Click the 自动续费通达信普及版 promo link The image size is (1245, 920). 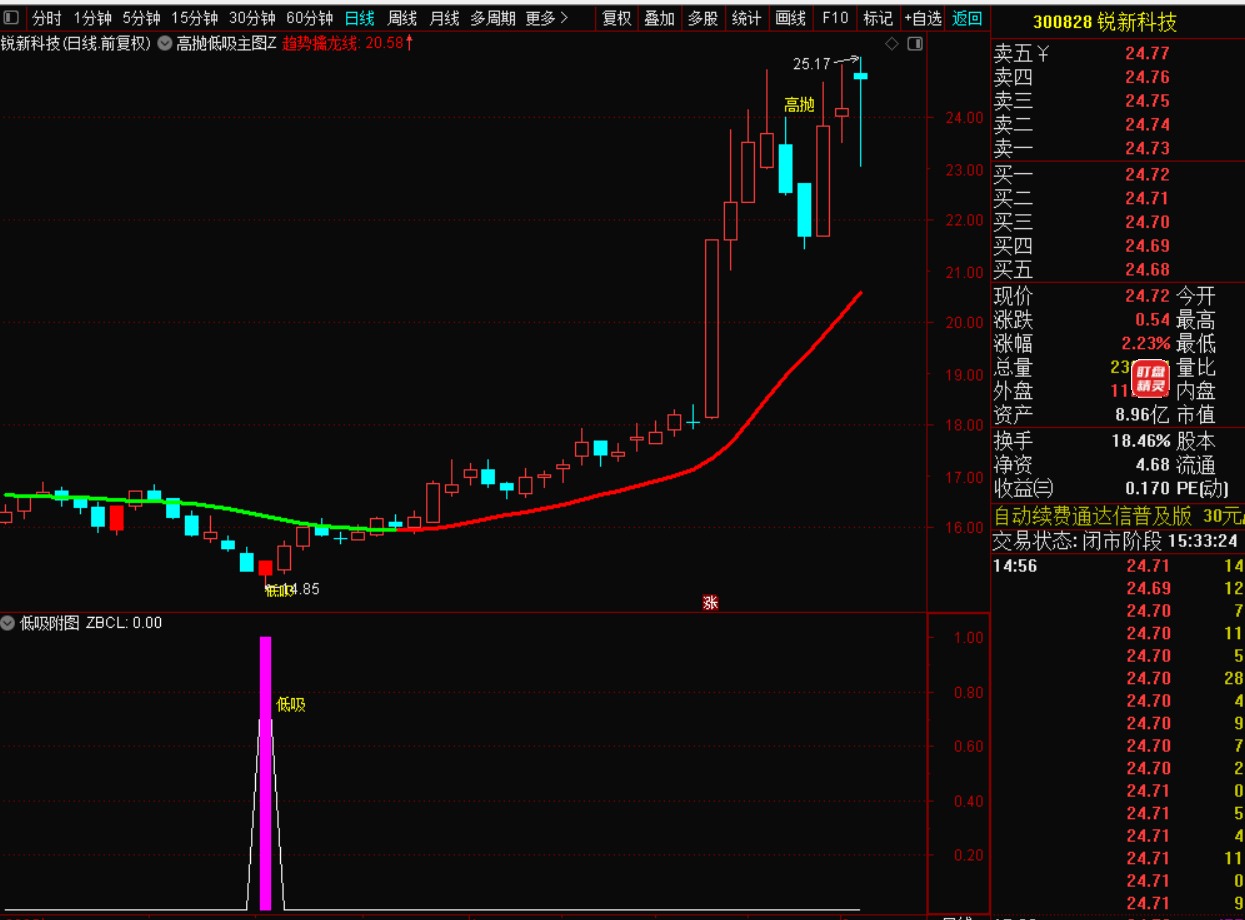1092,516
